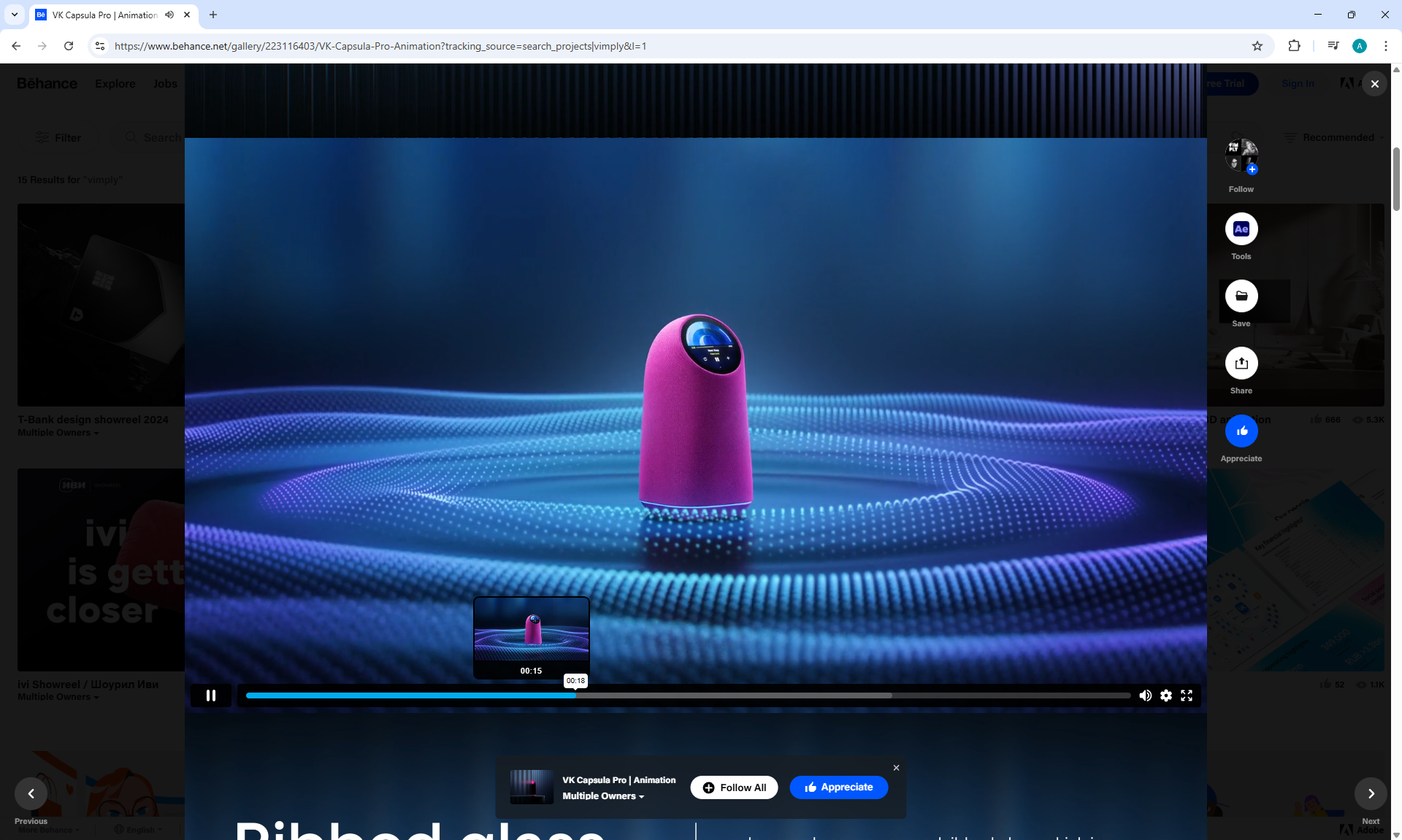The width and height of the screenshot is (1402, 840).
Task: Save project with the folder icon
Action: 1241,296
